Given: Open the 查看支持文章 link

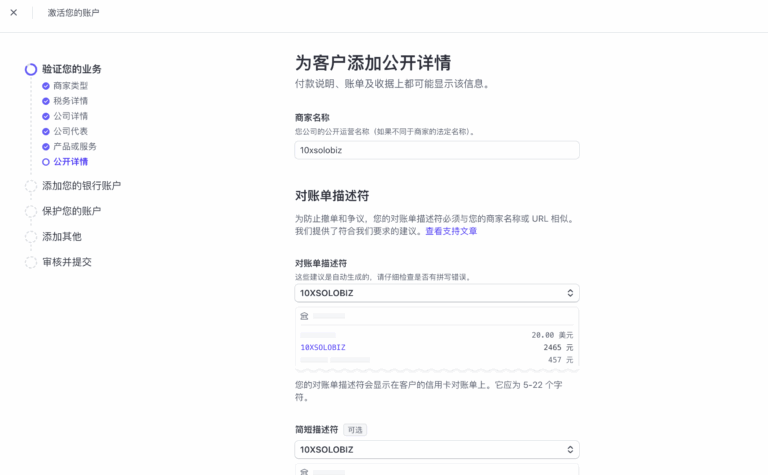Looking at the screenshot, I should pyautogui.click(x=451, y=231).
